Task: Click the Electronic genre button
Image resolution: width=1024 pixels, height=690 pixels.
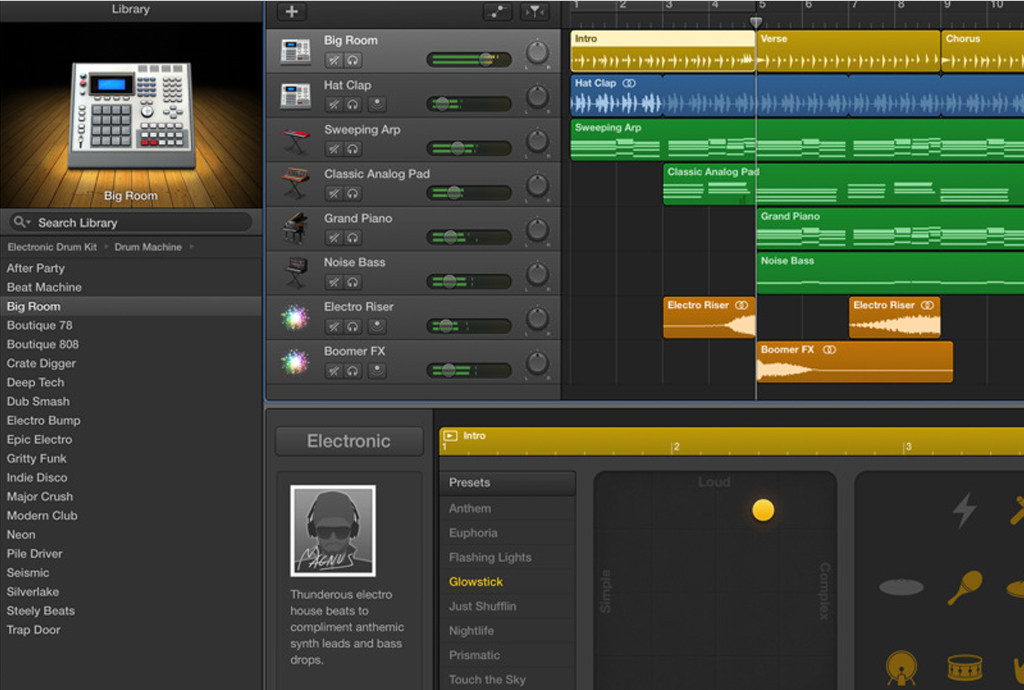Action: pos(348,441)
